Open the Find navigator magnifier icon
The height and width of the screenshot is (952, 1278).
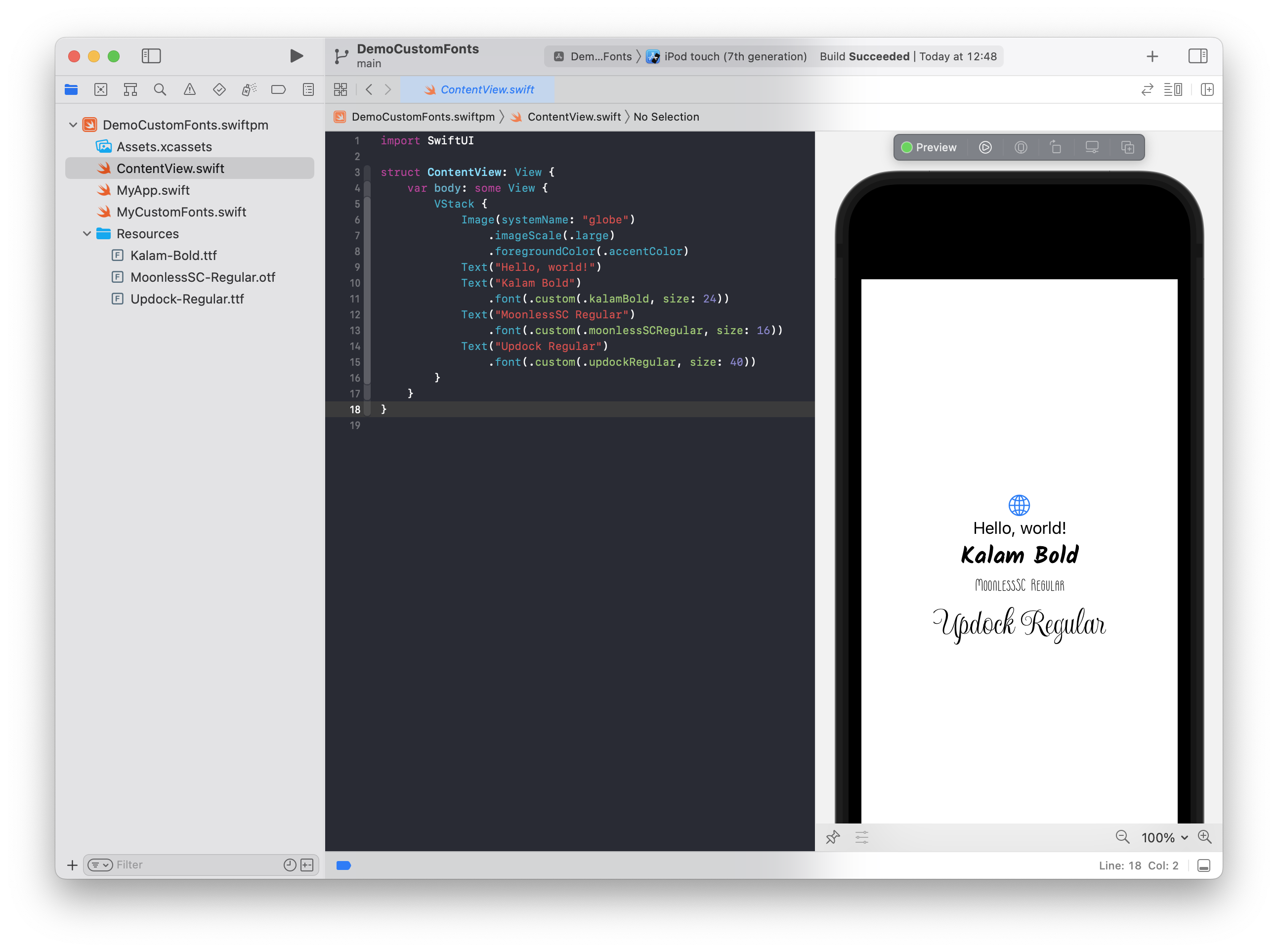[160, 89]
